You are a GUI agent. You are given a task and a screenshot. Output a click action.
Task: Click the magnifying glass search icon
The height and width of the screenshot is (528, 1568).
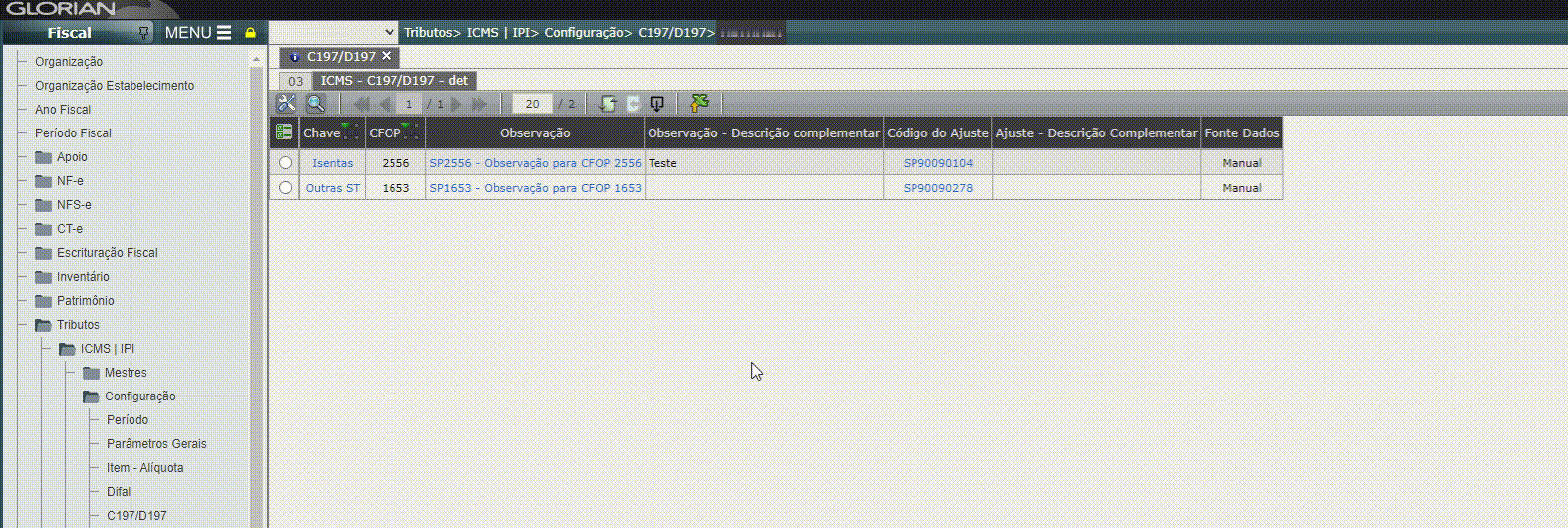click(x=316, y=103)
